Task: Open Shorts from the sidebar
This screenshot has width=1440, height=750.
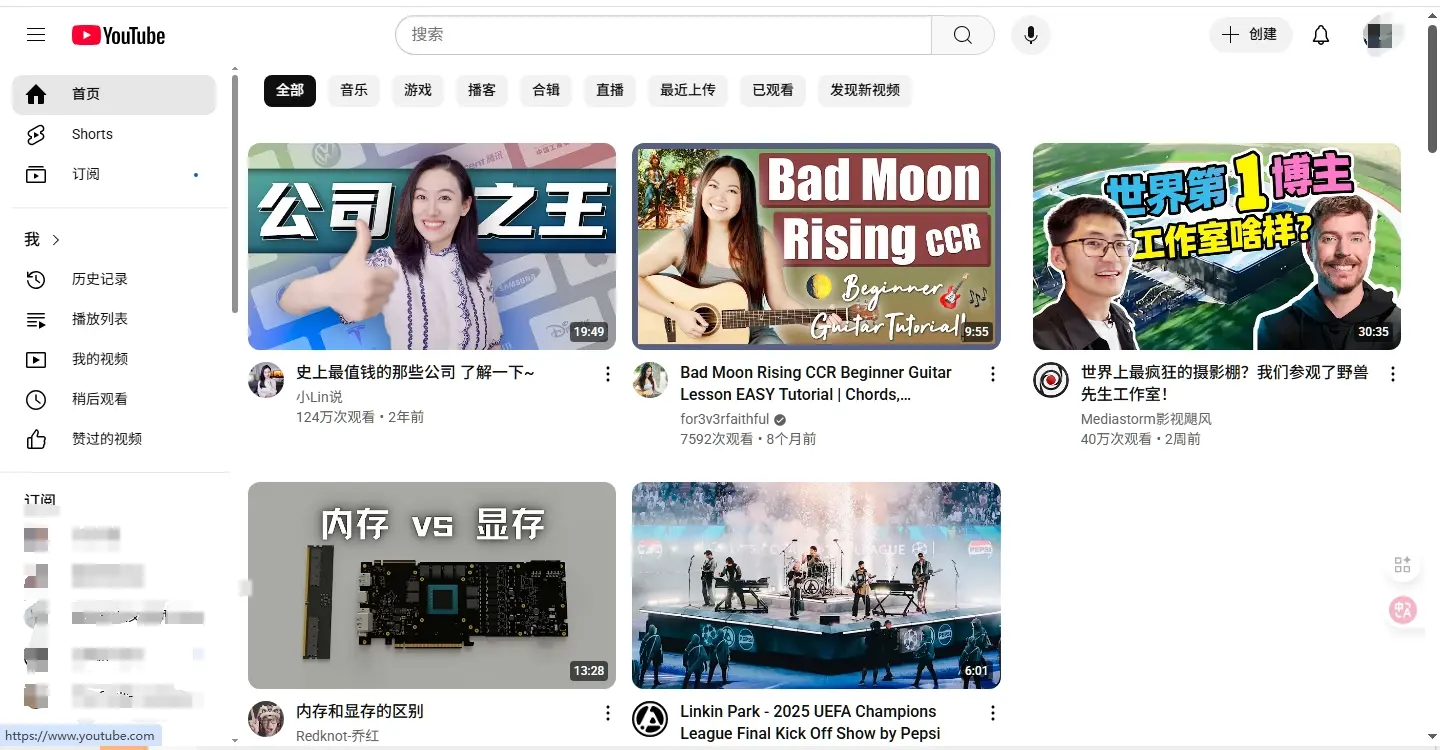Action: point(114,134)
